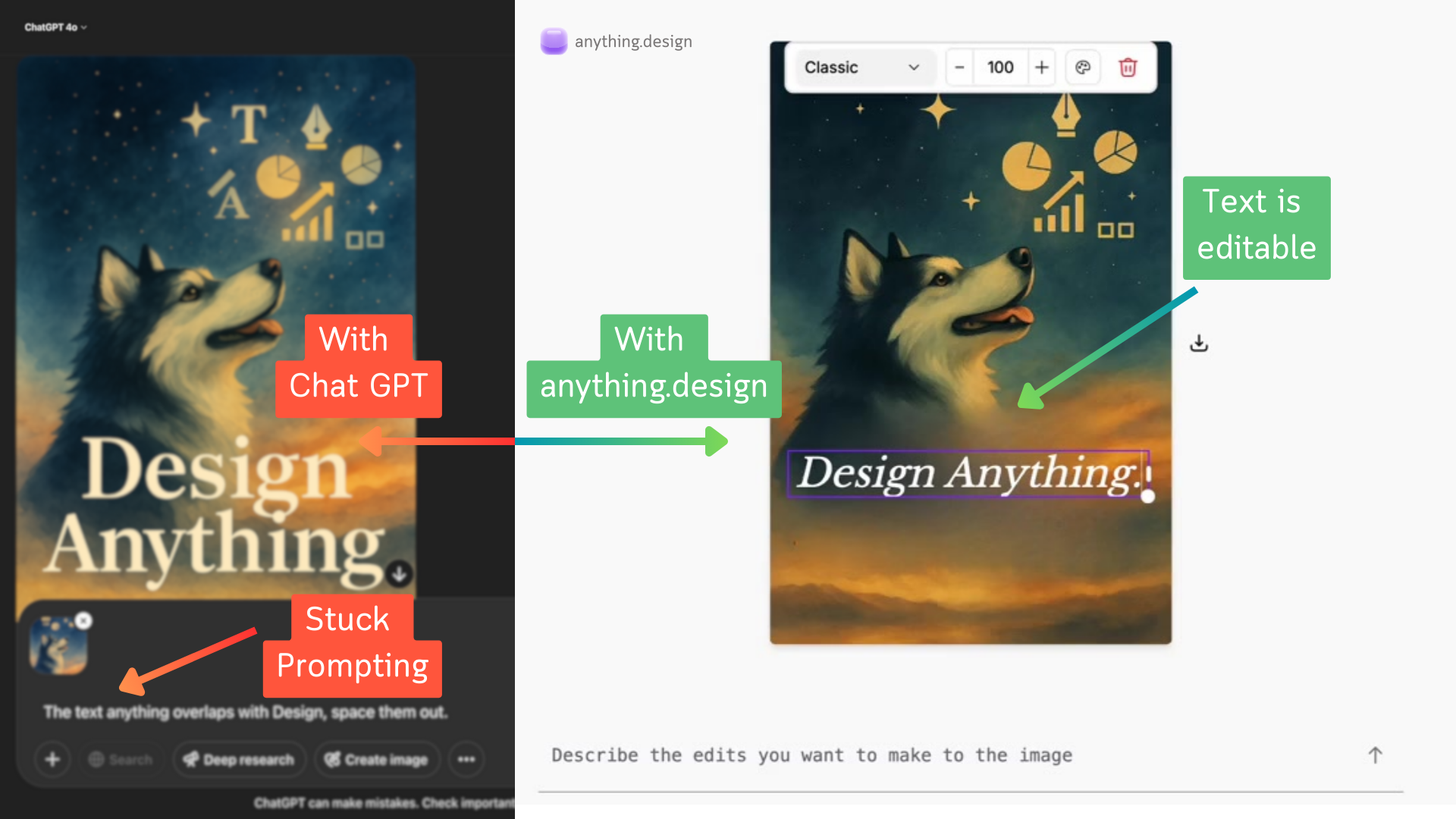Open the text color palette icon

click(x=1083, y=67)
